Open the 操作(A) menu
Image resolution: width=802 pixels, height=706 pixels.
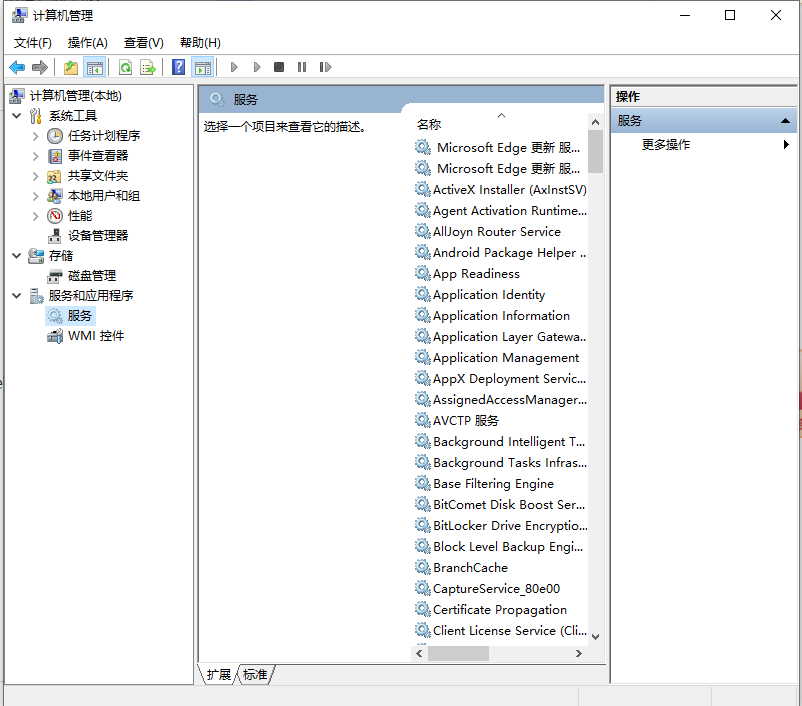pyautogui.click(x=86, y=43)
